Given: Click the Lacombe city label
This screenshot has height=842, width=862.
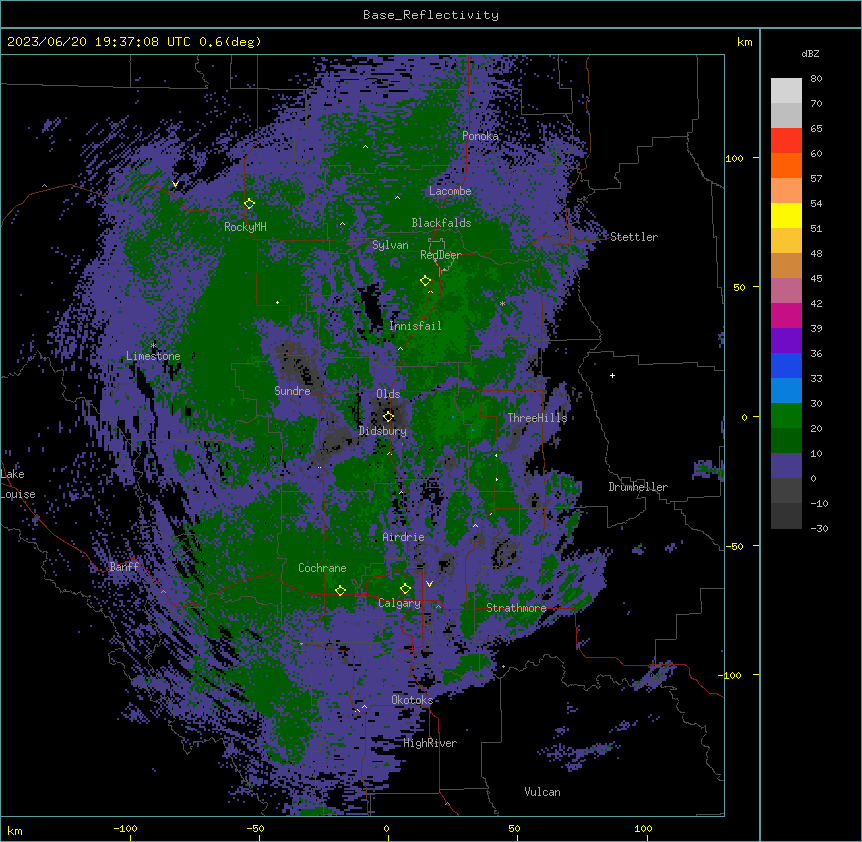Looking at the screenshot, I should coord(450,191).
